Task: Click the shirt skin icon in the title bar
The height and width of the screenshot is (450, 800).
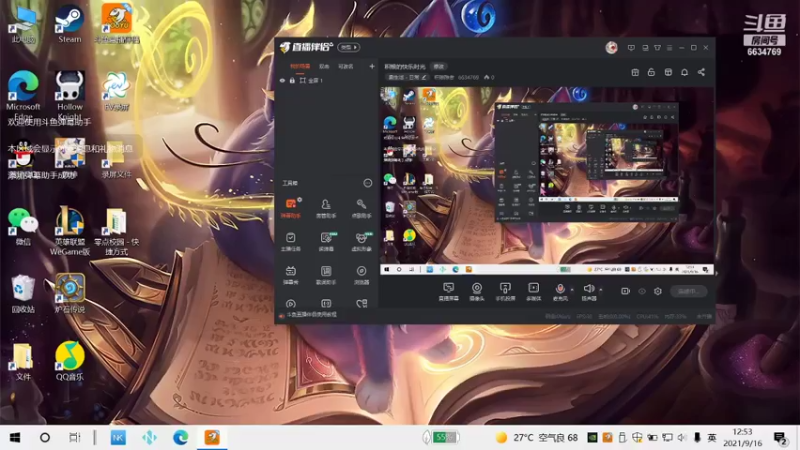Action: point(658,47)
